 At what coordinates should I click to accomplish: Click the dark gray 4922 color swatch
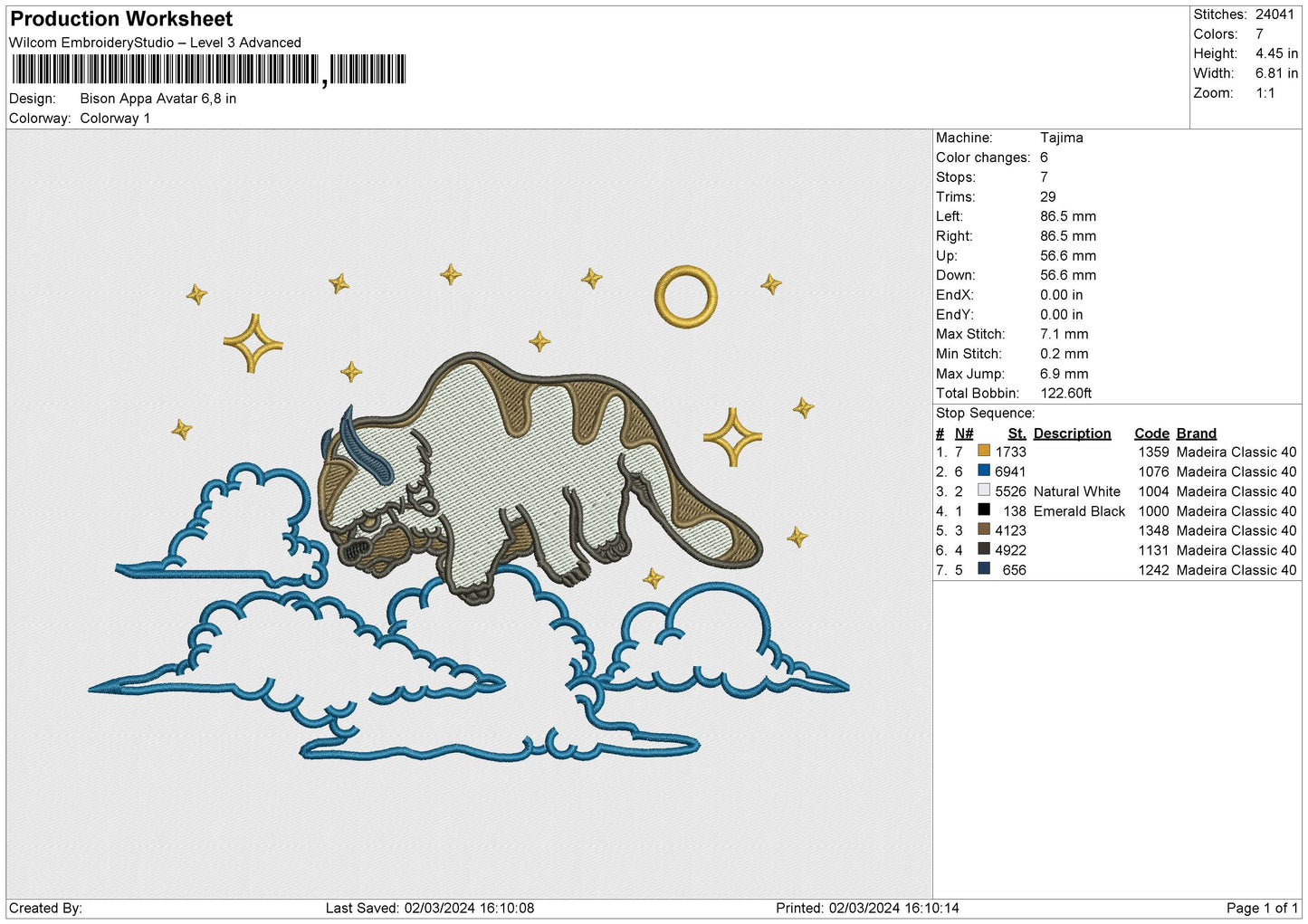[x=984, y=549]
